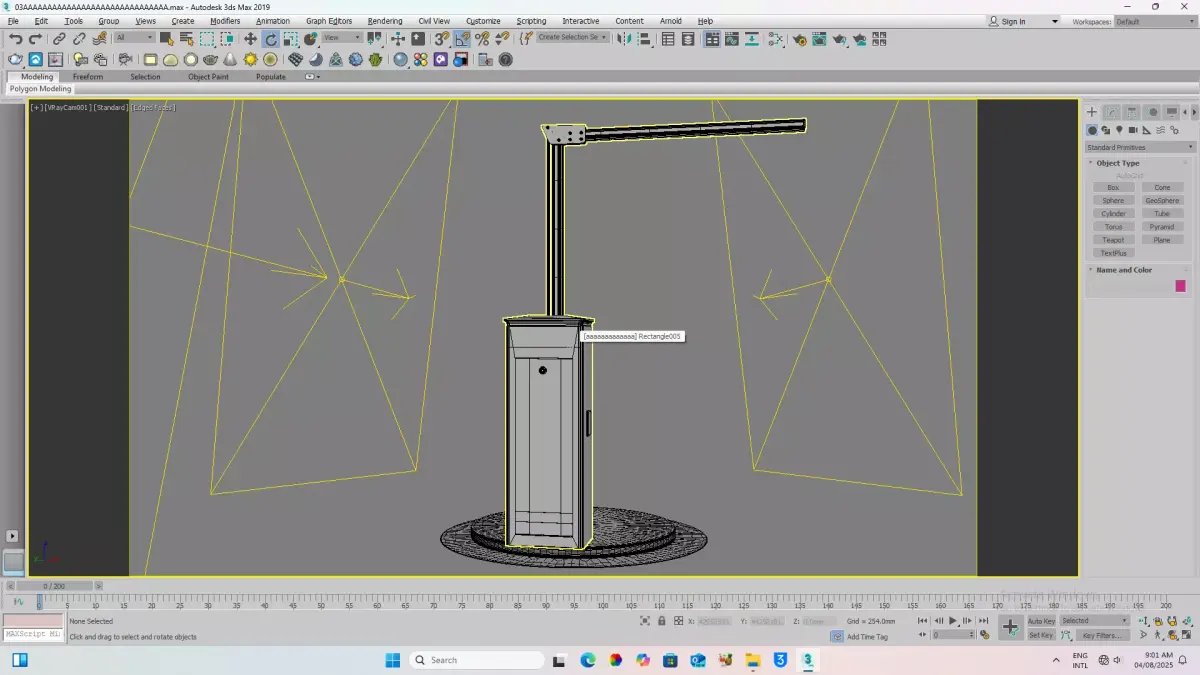This screenshot has height=675, width=1200.
Task: Collapse the Object Type rollout
Action: tap(1117, 163)
